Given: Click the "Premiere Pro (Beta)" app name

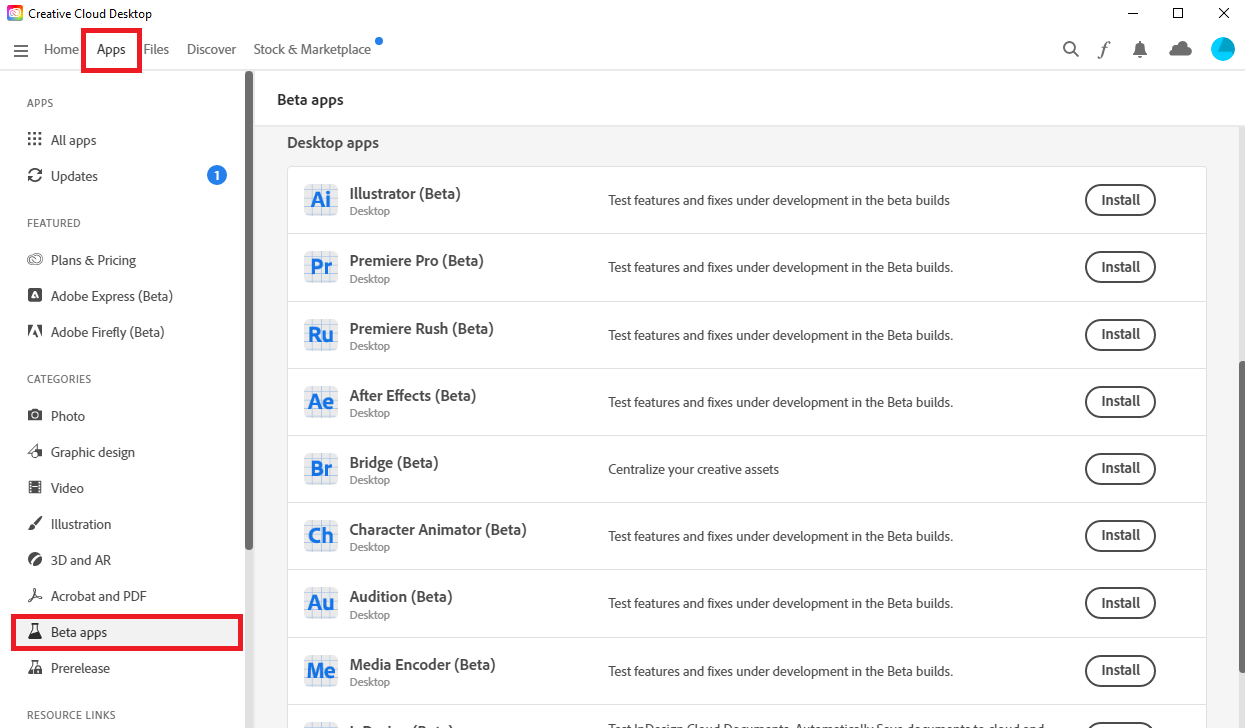Looking at the screenshot, I should click(x=416, y=261).
